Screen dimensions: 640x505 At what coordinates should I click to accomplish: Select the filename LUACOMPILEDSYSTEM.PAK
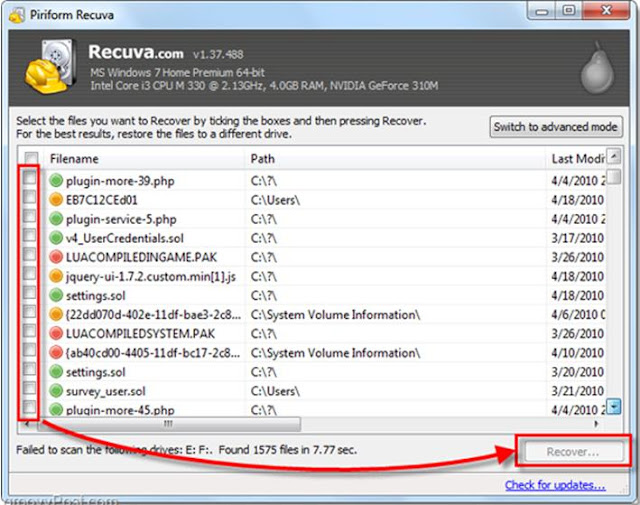point(140,334)
